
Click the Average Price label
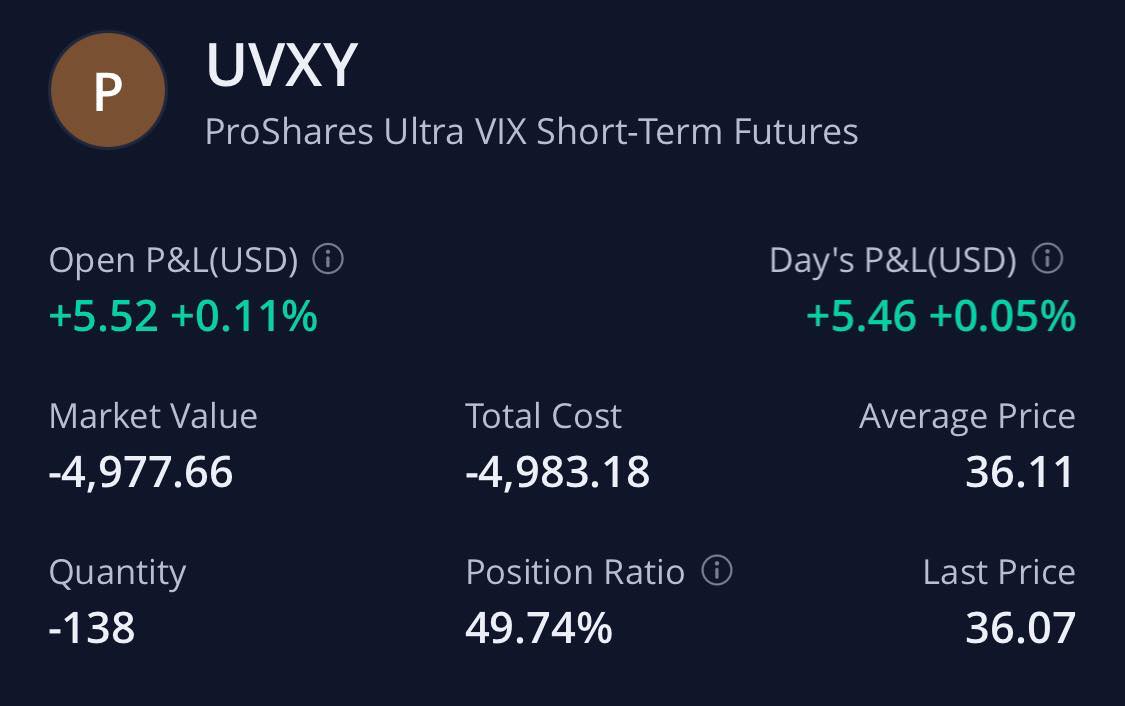click(x=967, y=417)
